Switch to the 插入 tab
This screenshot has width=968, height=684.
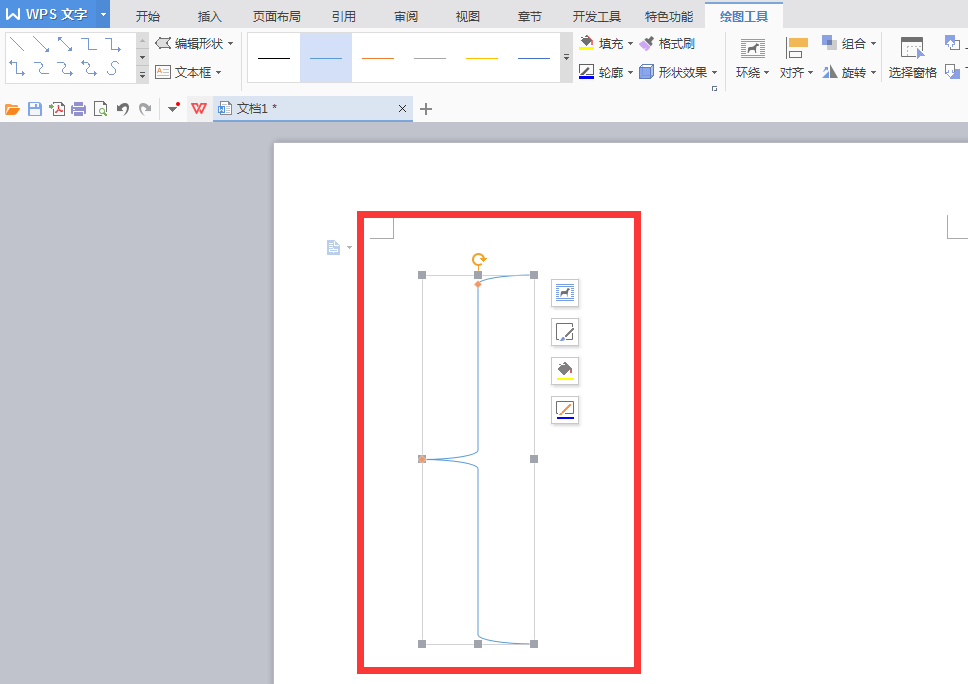(209, 17)
